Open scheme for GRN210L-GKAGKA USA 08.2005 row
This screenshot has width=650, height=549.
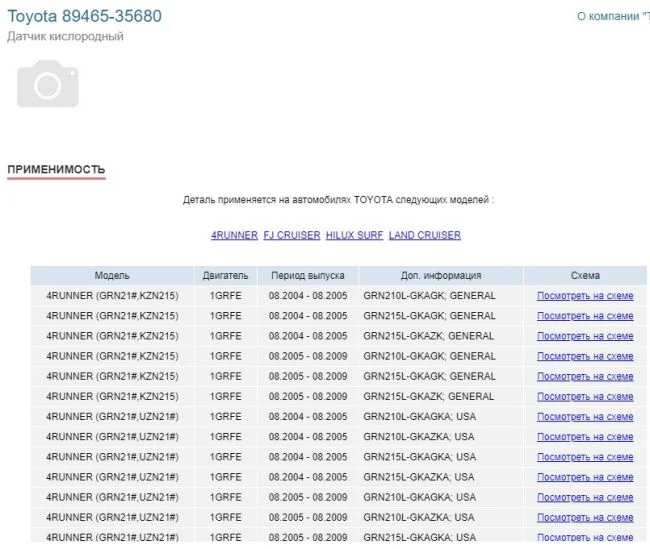[x=585, y=498]
